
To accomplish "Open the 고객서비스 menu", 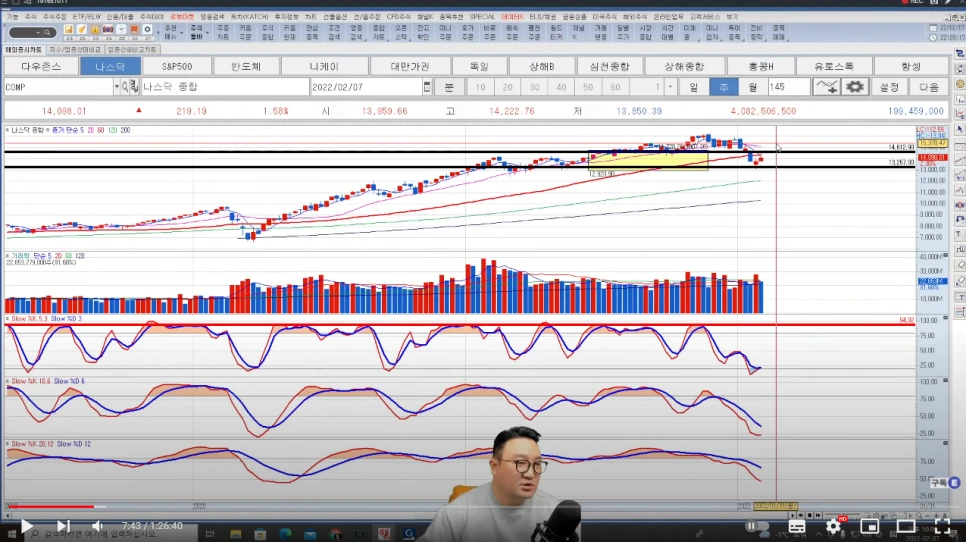I will 705,17.
